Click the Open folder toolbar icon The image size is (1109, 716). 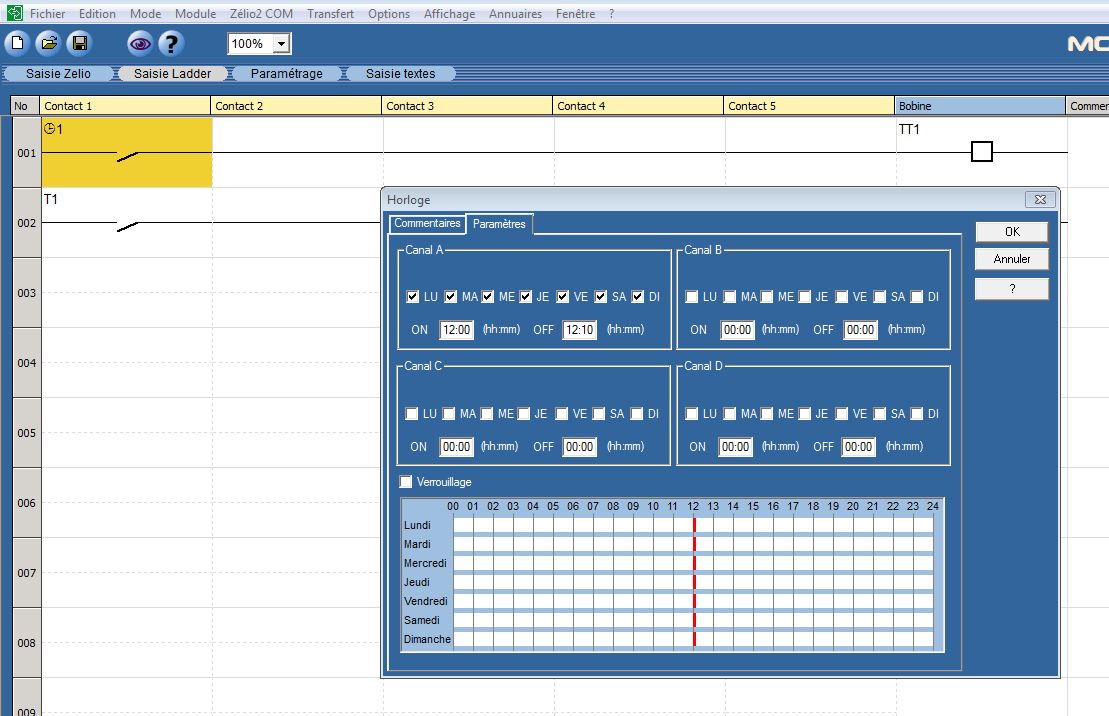48,43
